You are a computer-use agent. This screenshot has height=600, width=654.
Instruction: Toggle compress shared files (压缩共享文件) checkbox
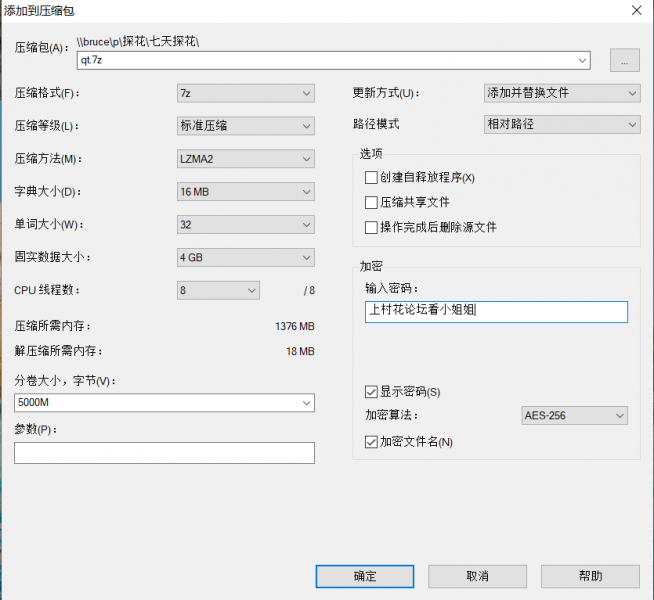point(372,202)
